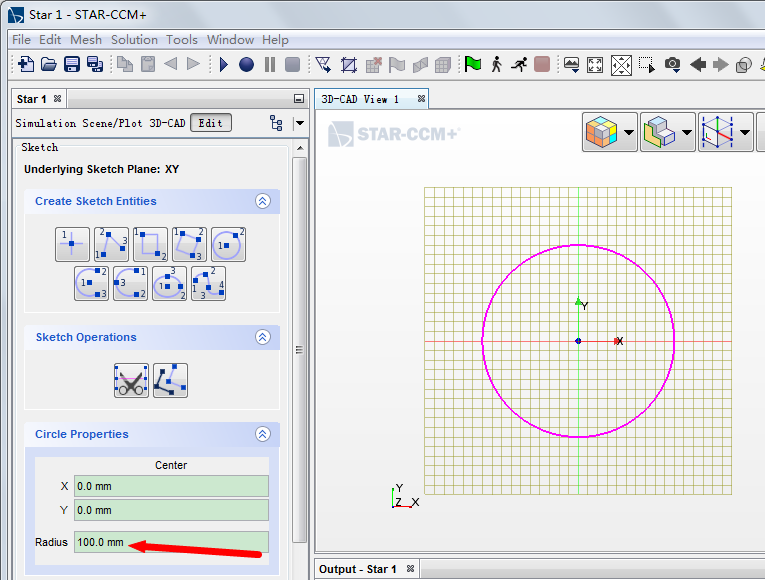Click the Initialize Meshing grid icon

(x=349, y=64)
